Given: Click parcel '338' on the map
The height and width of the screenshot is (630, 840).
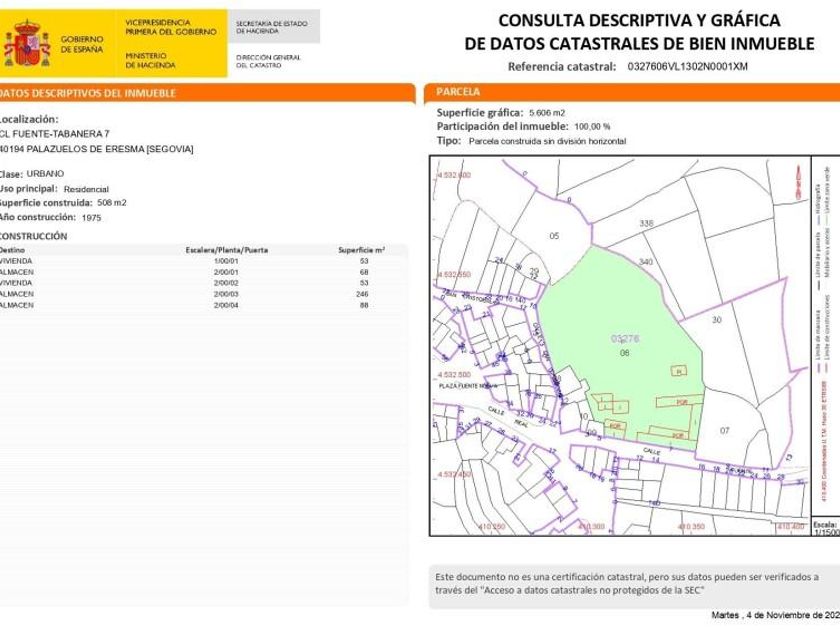Looking at the screenshot, I should tap(646, 223).
